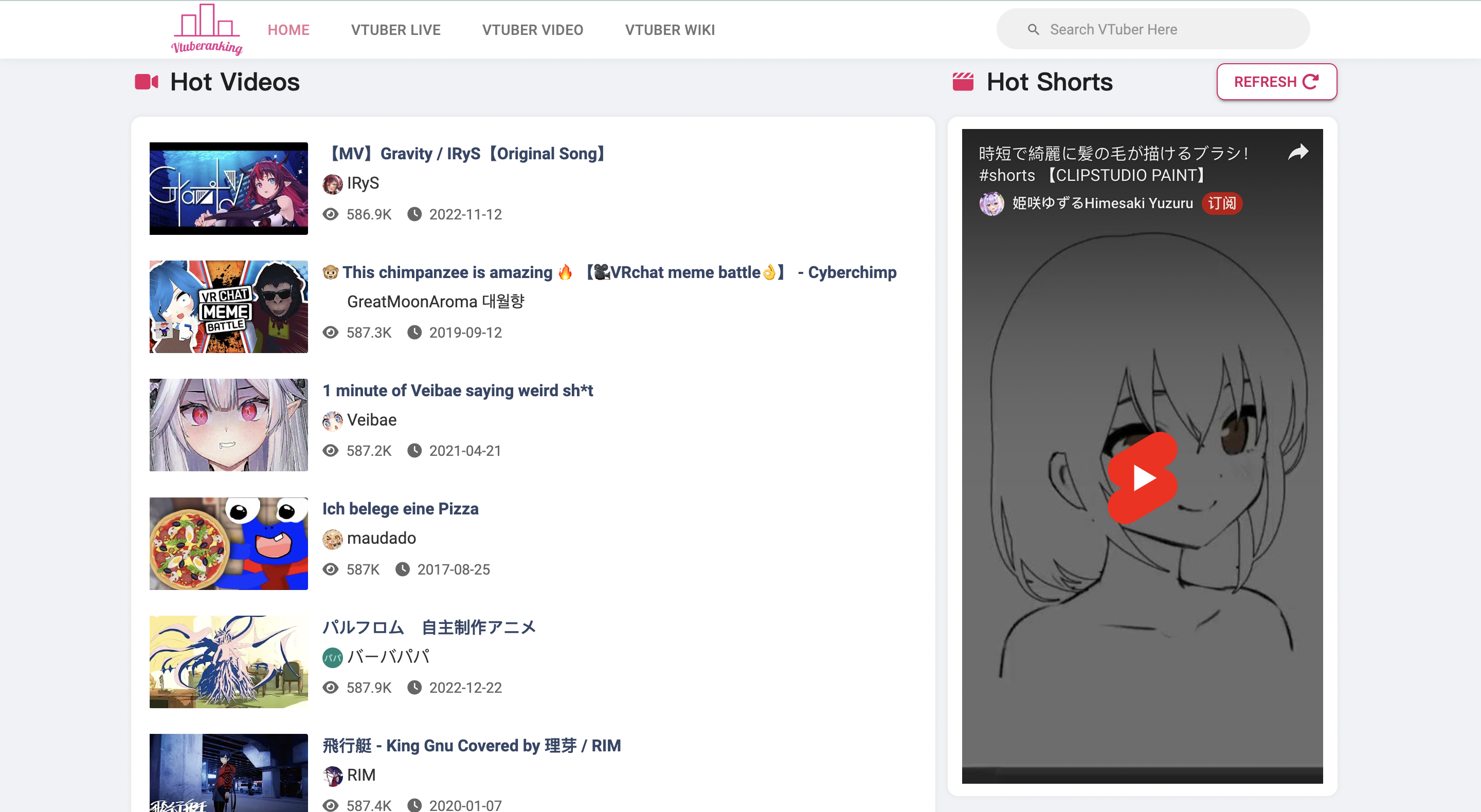1481x812 pixels.
Task: Click the Veibae channel avatar
Action: click(x=332, y=421)
